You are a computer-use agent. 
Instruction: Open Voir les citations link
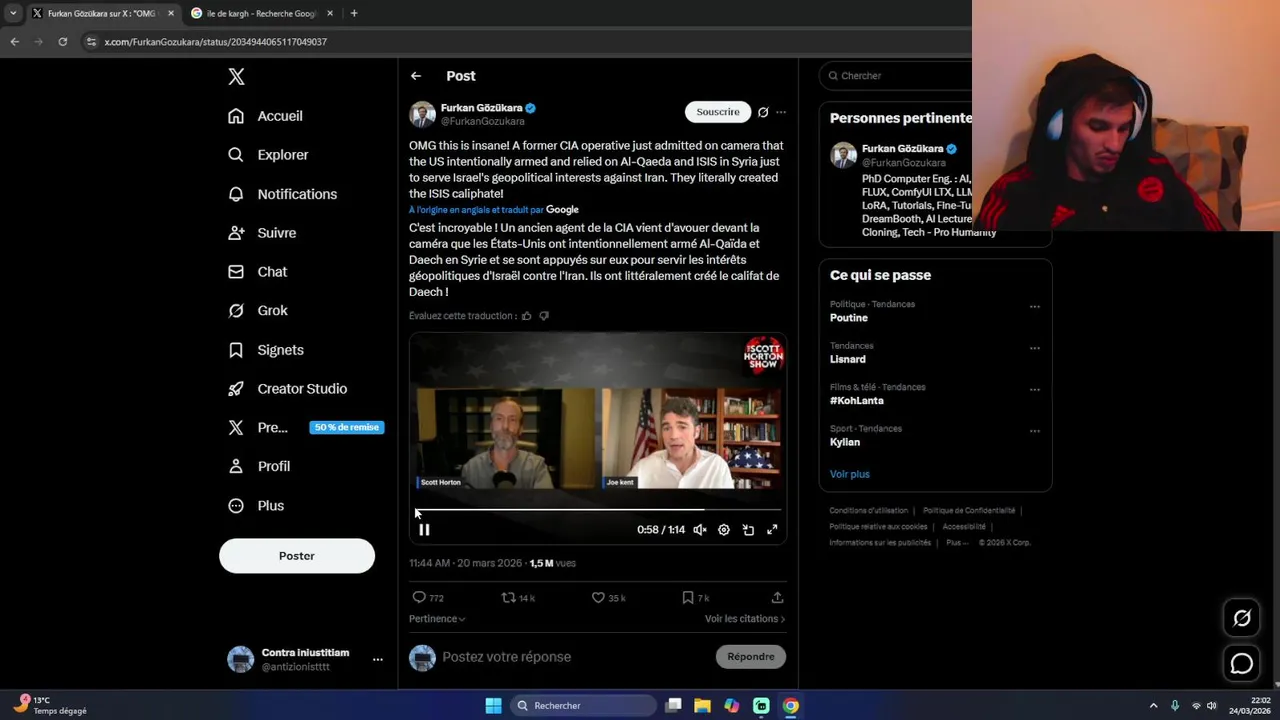point(745,619)
